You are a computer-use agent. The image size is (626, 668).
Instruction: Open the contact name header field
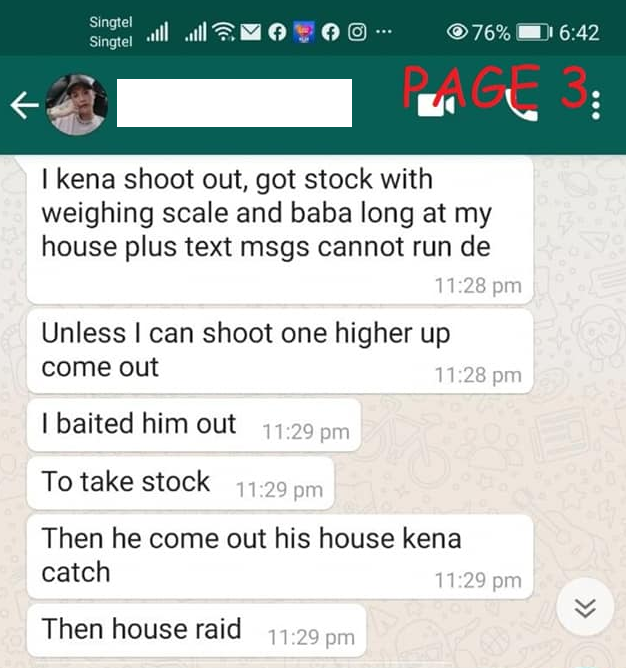pyautogui.click(x=234, y=103)
